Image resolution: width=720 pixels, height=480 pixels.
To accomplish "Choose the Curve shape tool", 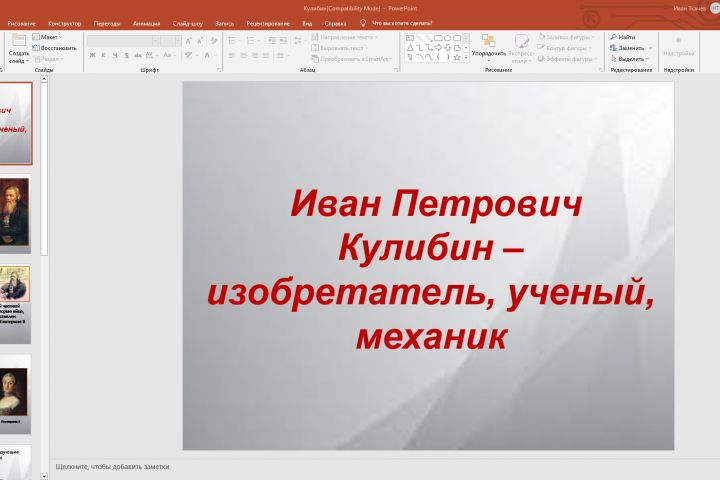I will pyautogui.click(x=428, y=57).
